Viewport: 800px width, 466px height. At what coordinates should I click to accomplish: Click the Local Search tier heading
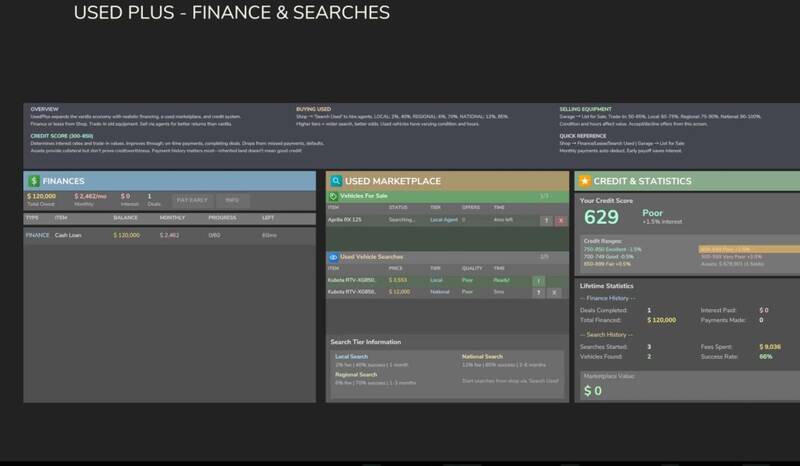coord(350,355)
